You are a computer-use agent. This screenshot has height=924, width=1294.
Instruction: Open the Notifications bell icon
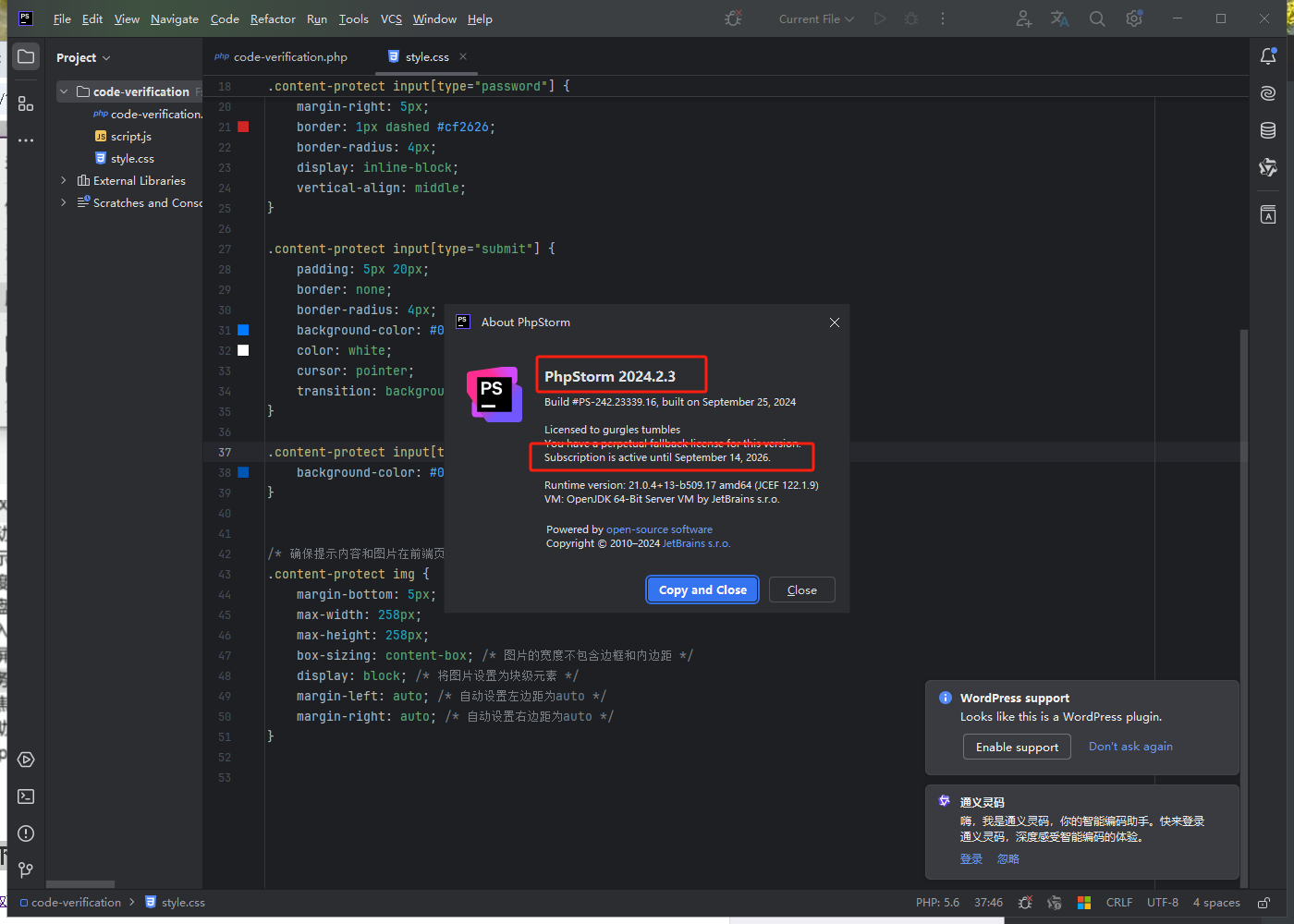pos(1268,56)
